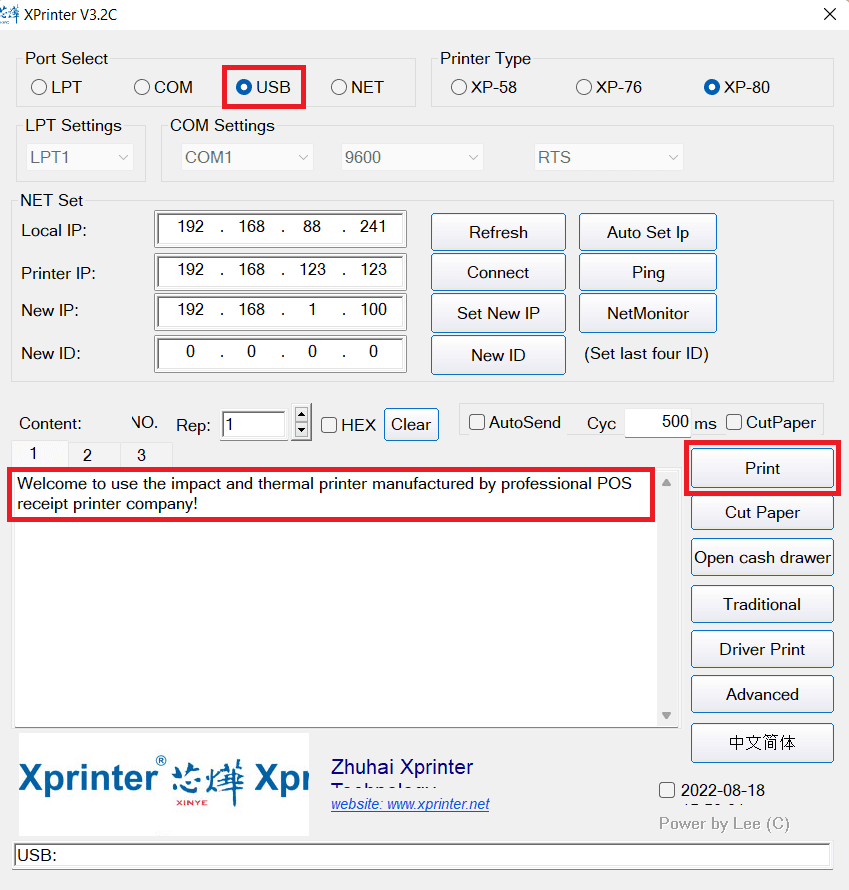The image size is (849, 890).
Task: Click the Open cash drawer button
Action: 762,558
